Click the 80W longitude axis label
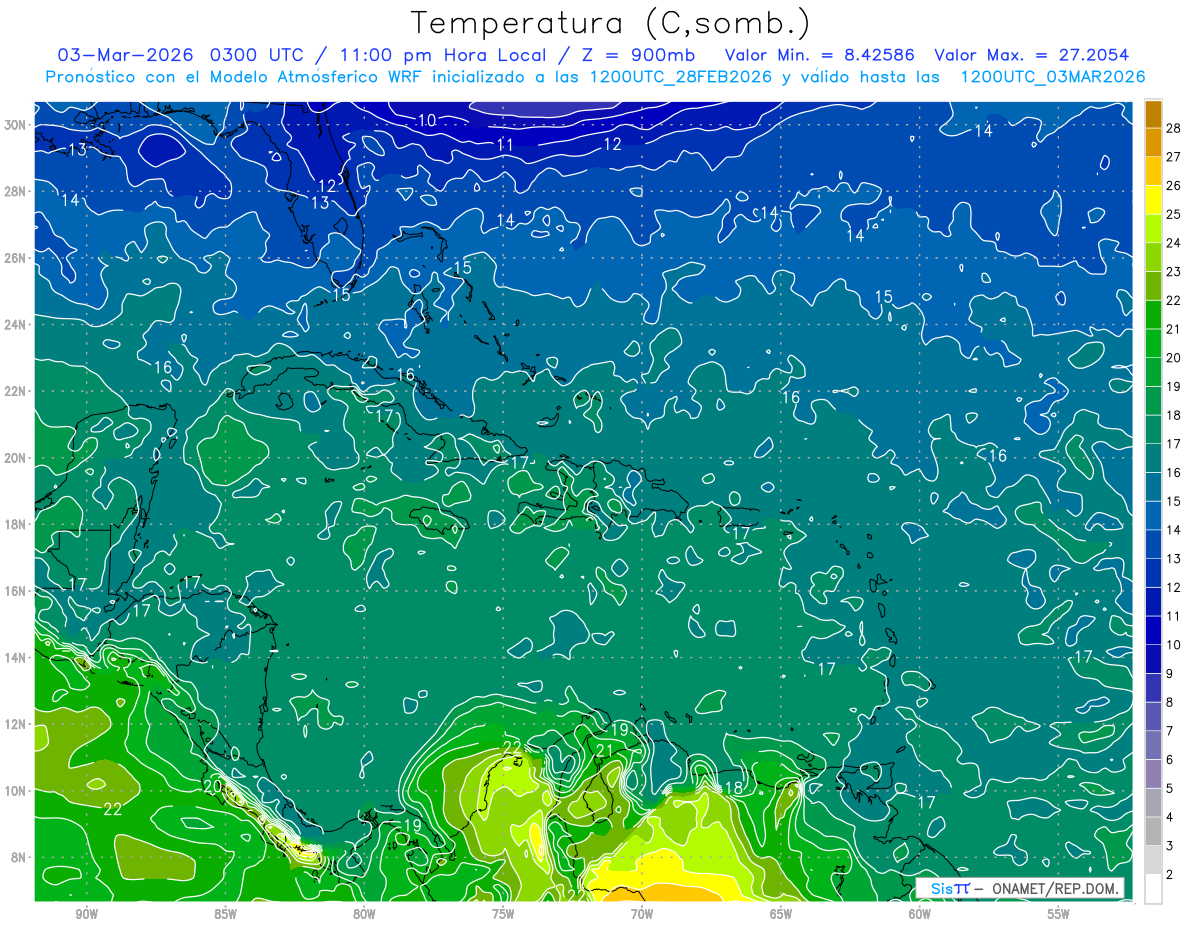 (364, 914)
